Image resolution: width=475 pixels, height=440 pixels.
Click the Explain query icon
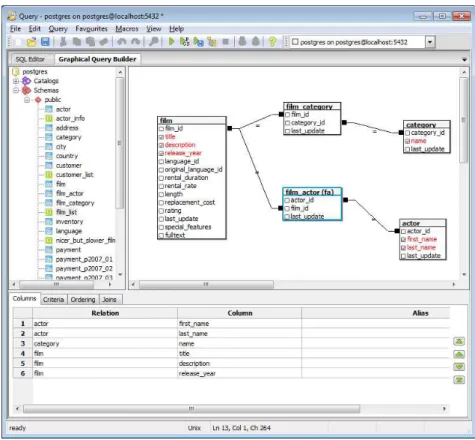click(212, 42)
